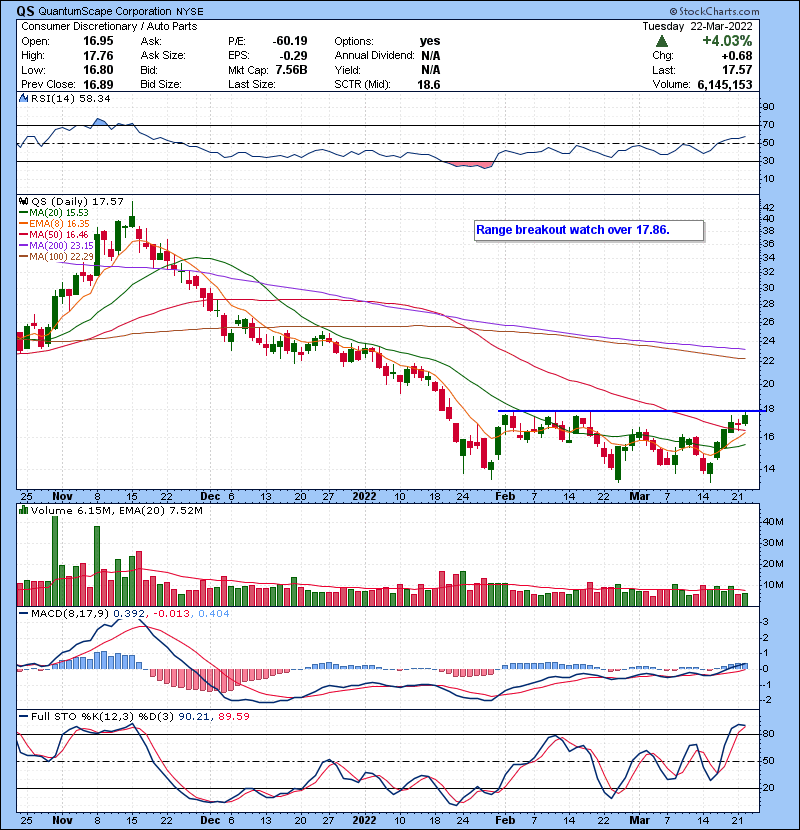
Task: Click the green up-arrow change icon
Action: [661, 41]
